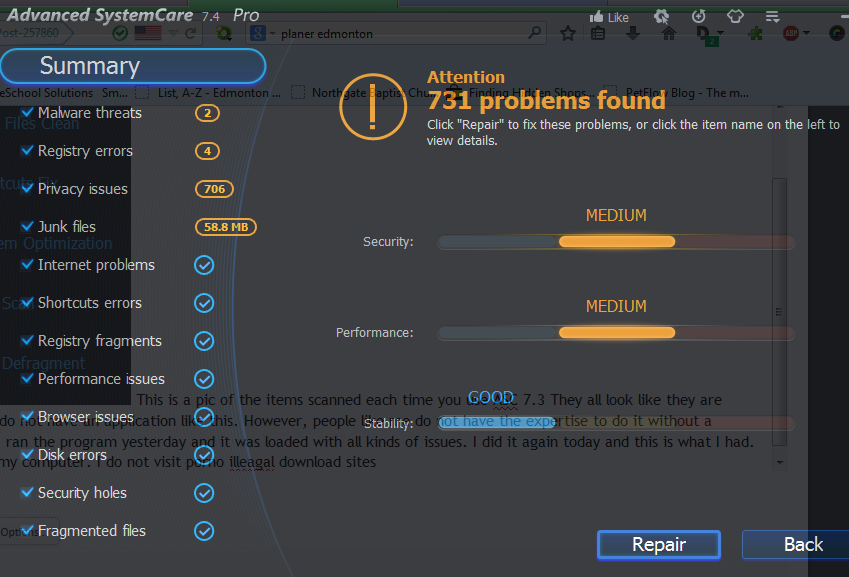The height and width of the screenshot is (577, 849).
Task: Open the List, A-Z - Edmonton bookmark
Action: pyautogui.click(x=208, y=93)
